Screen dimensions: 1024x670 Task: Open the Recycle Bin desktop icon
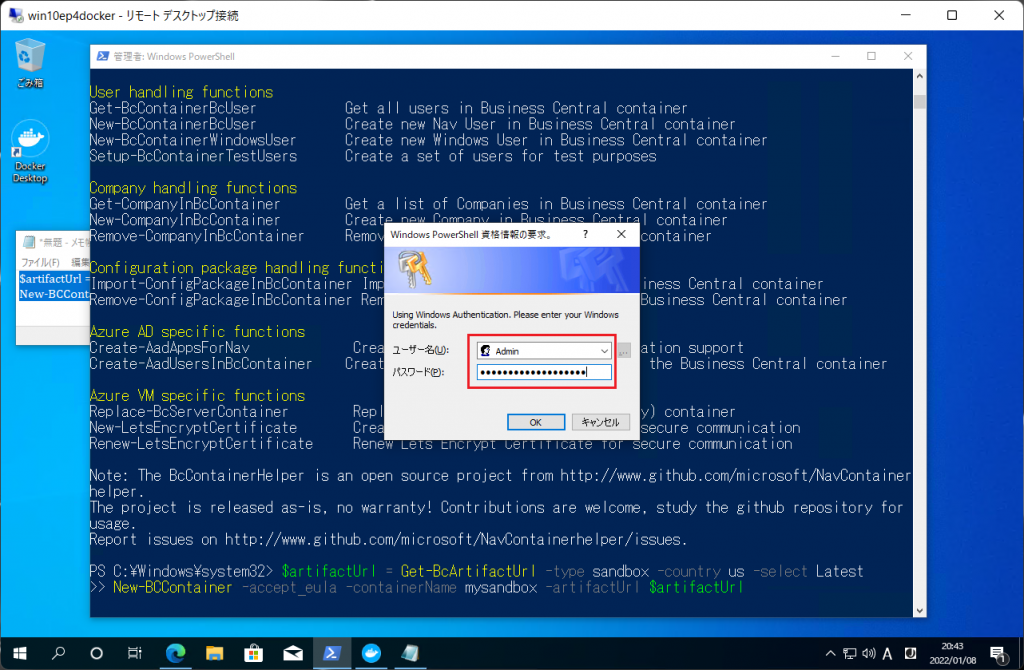pyautogui.click(x=30, y=63)
